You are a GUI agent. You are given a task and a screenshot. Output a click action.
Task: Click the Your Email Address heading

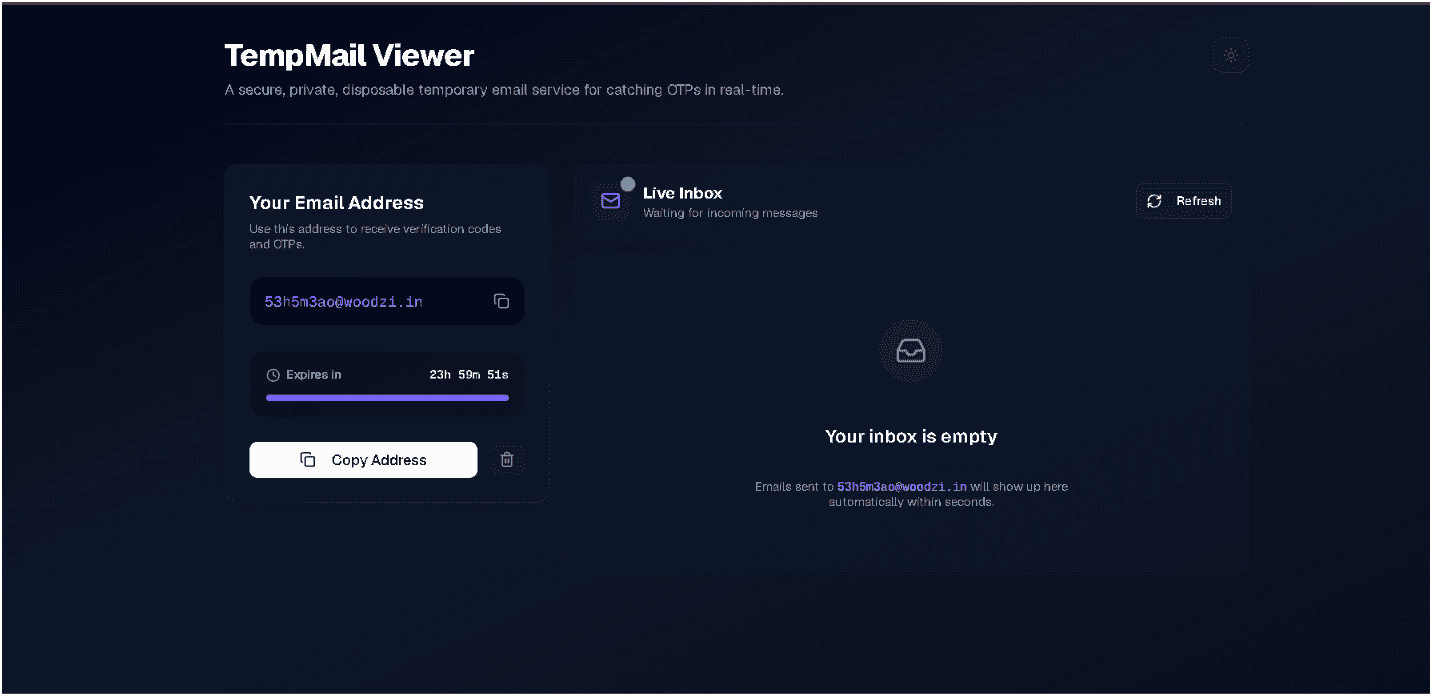tap(336, 203)
